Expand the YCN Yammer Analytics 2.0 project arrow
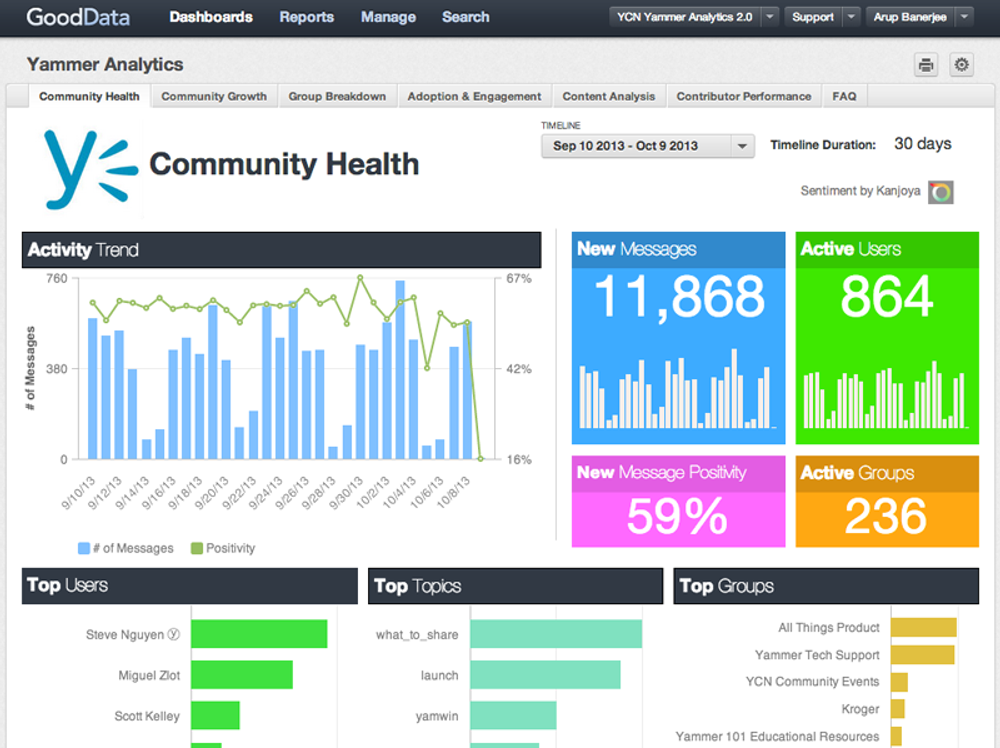The height and width of the screenshot is (748, 1000). (x=770, y=17)
